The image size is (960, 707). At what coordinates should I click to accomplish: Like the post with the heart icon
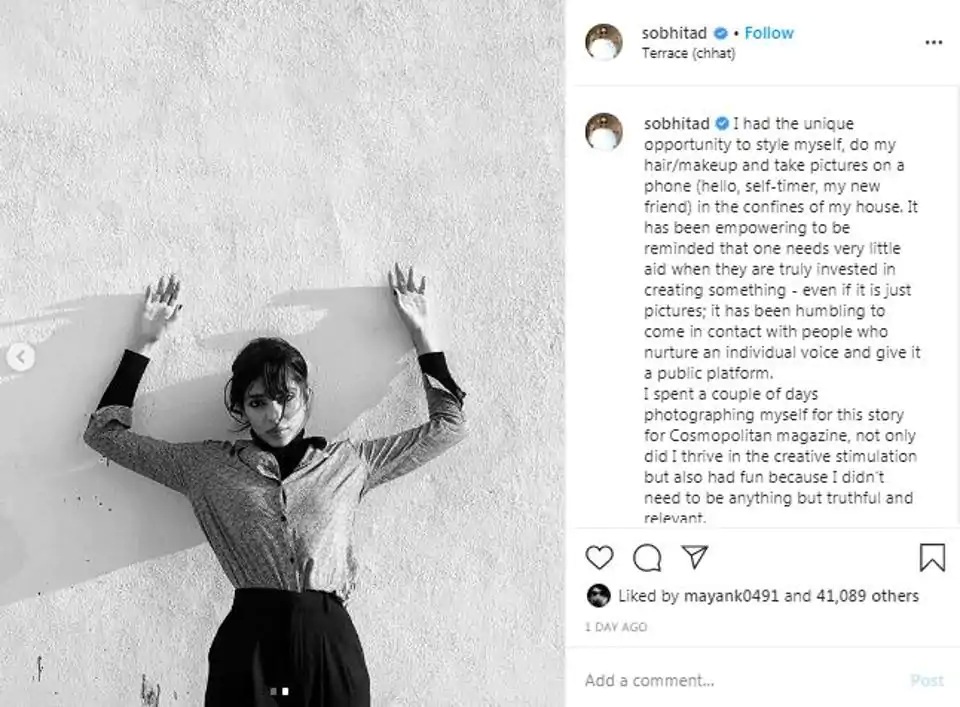pos(599,558)
